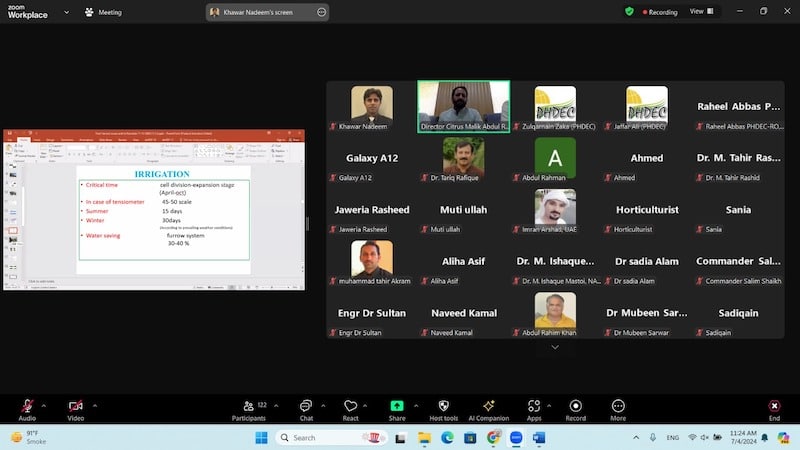This screenshot has height=450, width=800.
Task: Show more participants with the down chevron
Action: click(555, 347)
